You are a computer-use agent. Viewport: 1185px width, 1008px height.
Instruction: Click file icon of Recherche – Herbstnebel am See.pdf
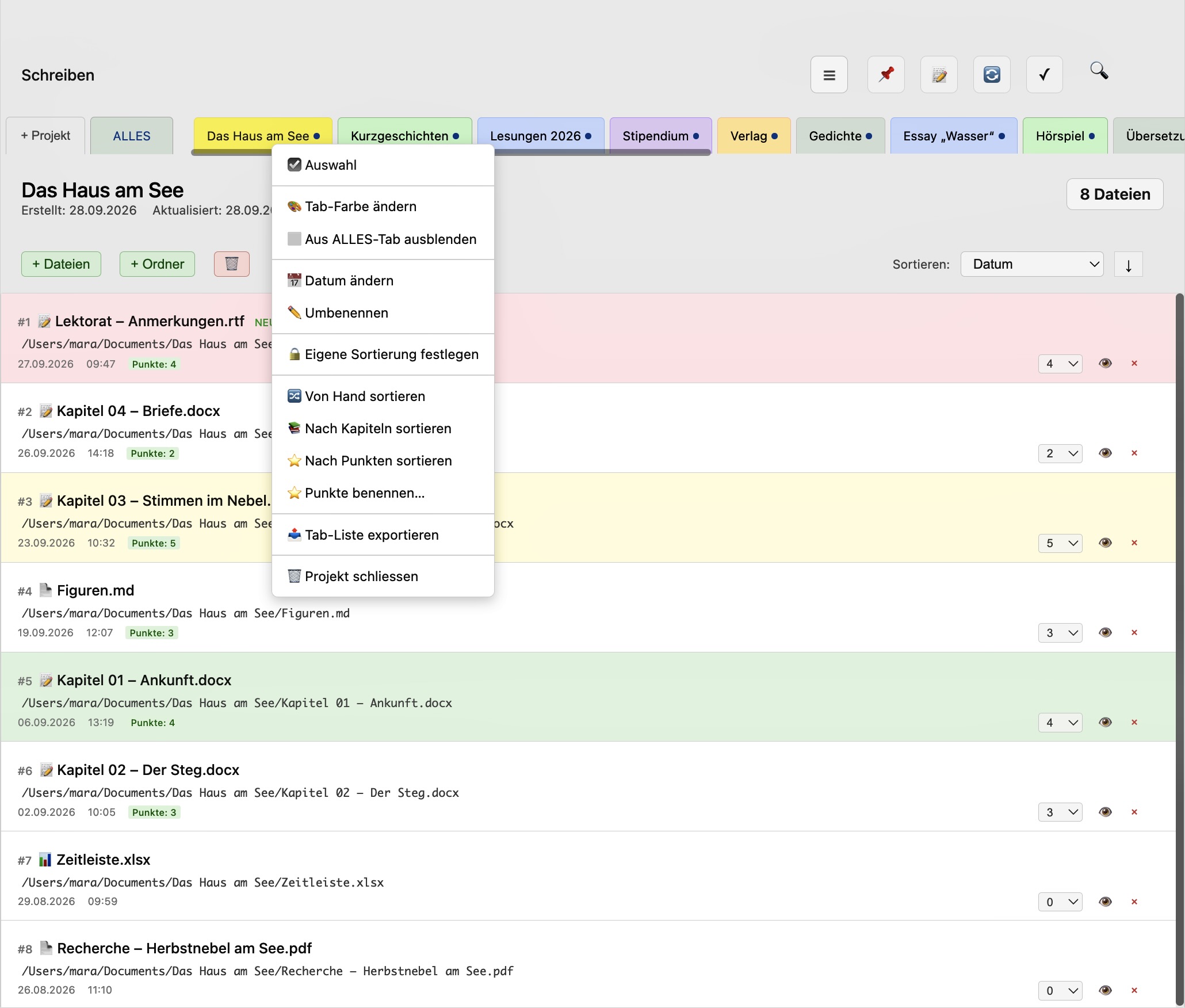[x=46, y=948]
